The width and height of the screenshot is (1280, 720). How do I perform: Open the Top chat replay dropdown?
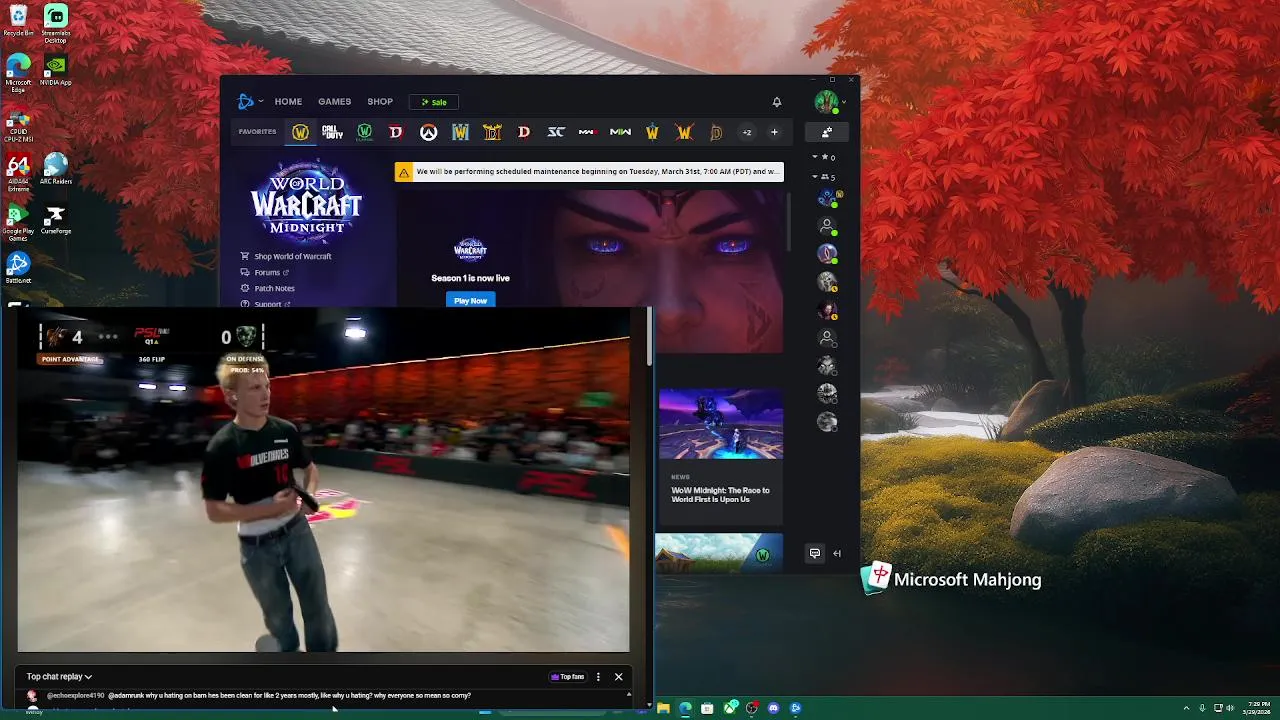[59, 677]
